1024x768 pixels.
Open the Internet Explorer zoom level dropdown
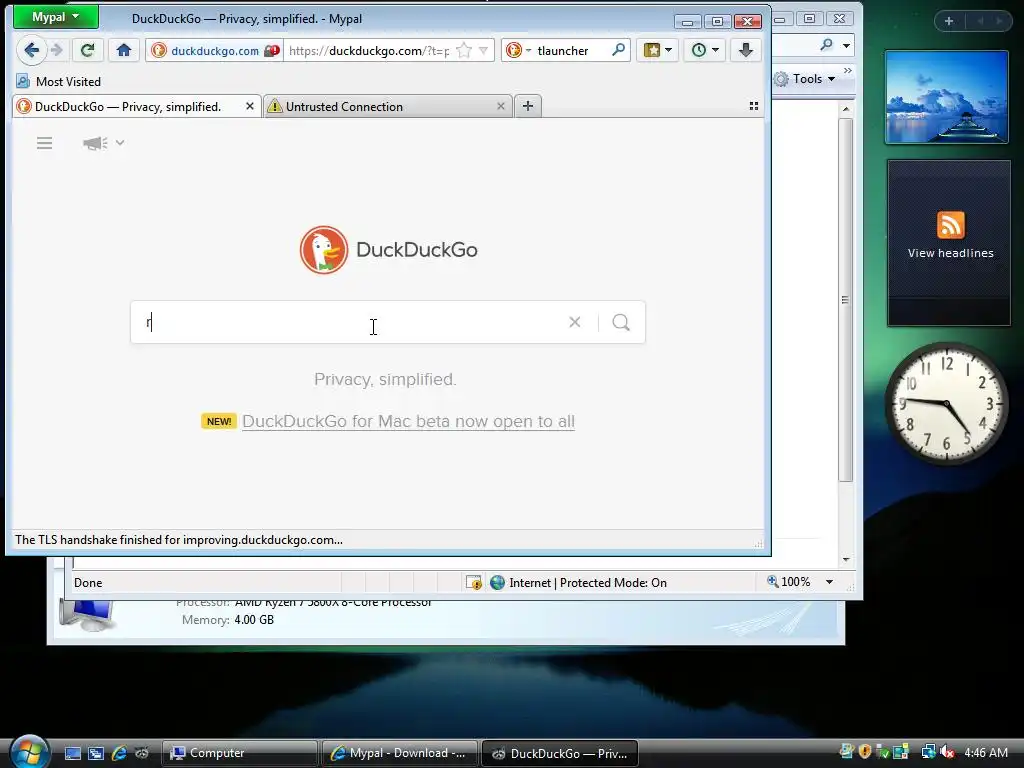coord(829,582)
